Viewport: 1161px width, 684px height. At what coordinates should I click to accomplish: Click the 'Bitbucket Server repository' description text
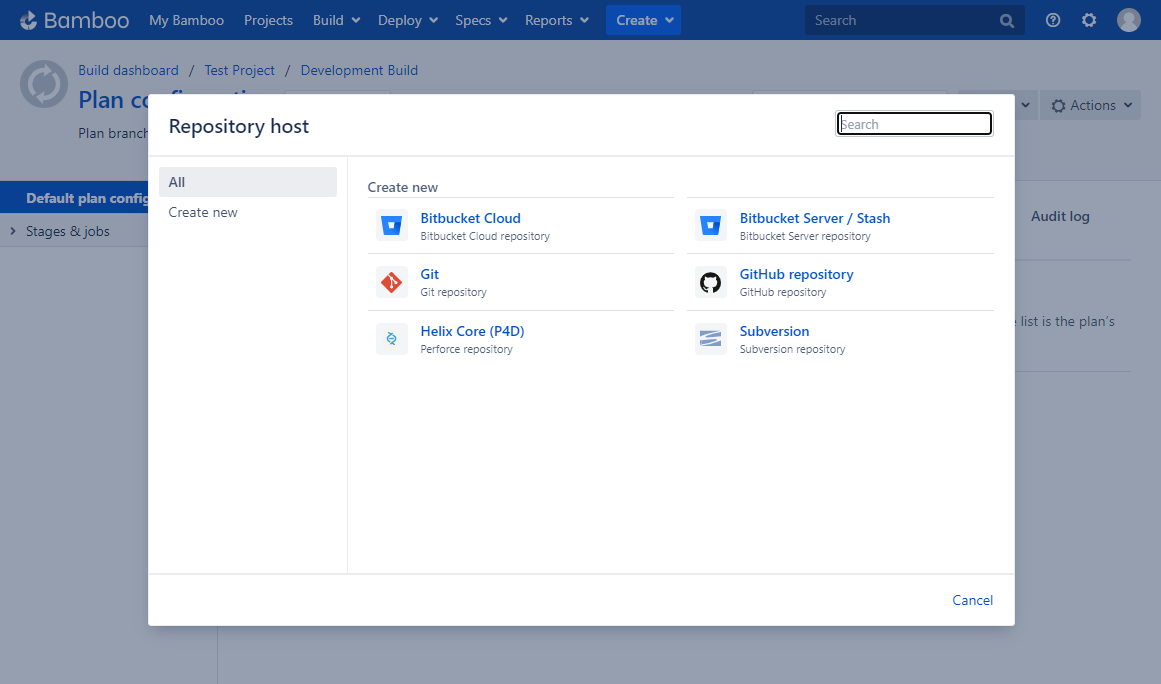805,236
